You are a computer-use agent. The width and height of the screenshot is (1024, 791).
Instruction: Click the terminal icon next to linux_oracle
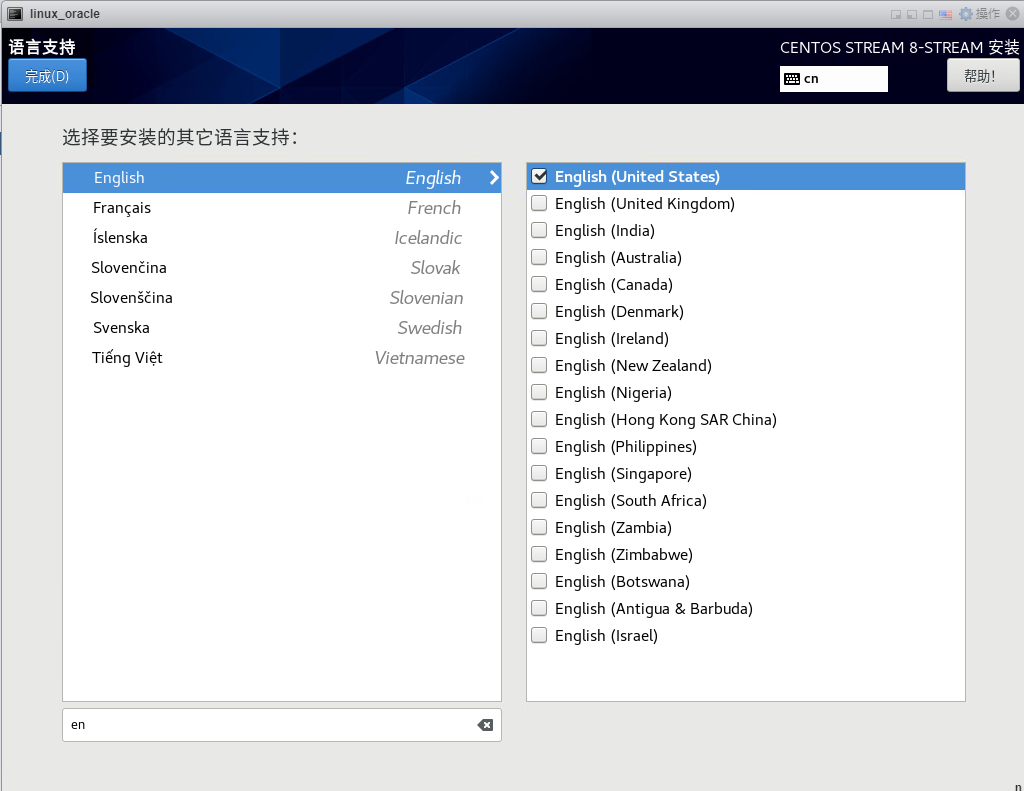coord(15,14)
